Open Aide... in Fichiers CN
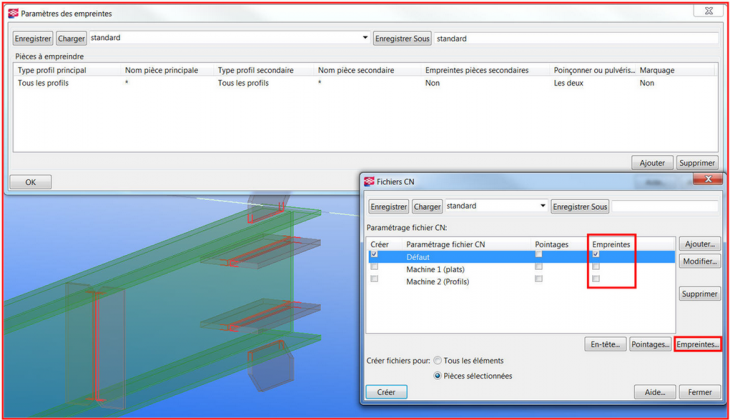 click(x=655, y=392)
